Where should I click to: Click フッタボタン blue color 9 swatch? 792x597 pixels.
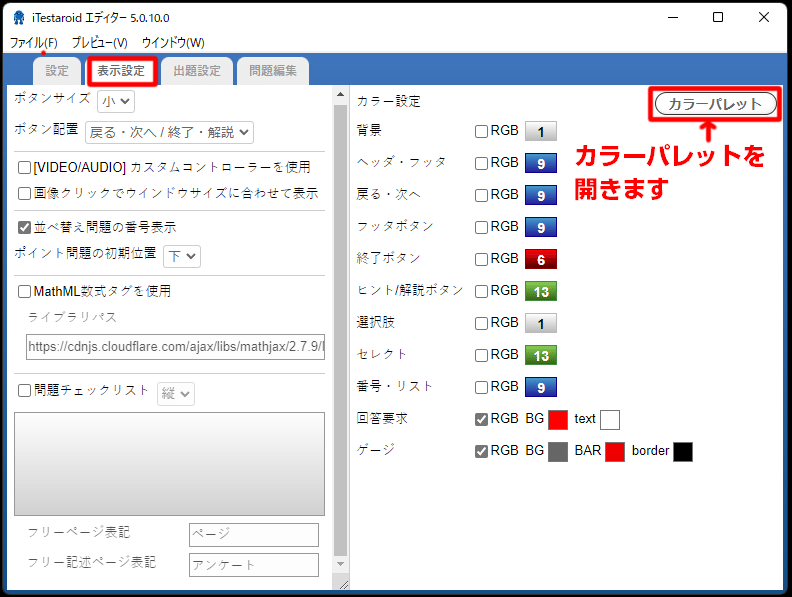[541, 227]
